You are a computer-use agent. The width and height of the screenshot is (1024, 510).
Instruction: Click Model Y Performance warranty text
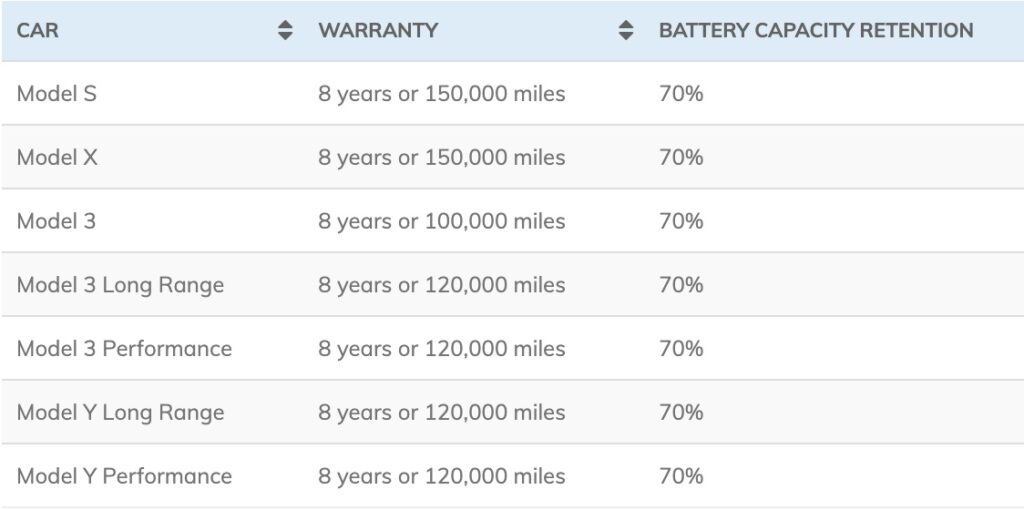[441, 476]
